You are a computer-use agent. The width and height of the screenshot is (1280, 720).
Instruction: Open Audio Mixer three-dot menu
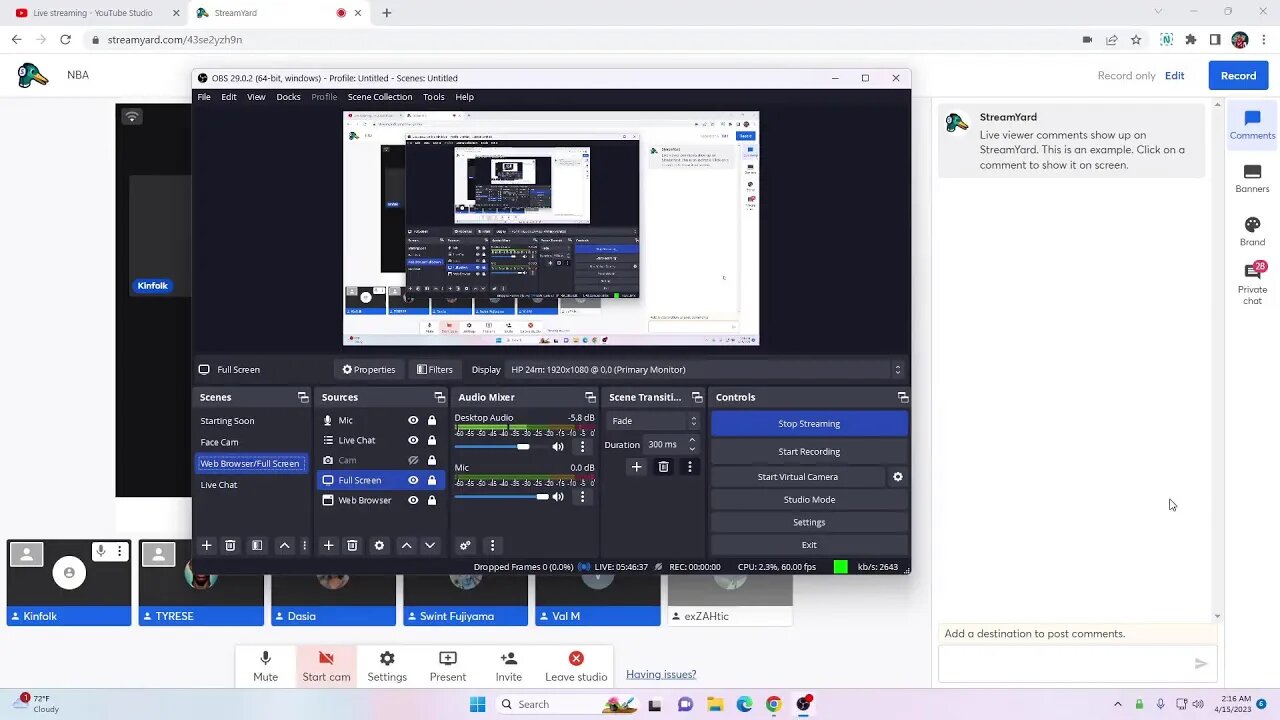coord(492,545)
